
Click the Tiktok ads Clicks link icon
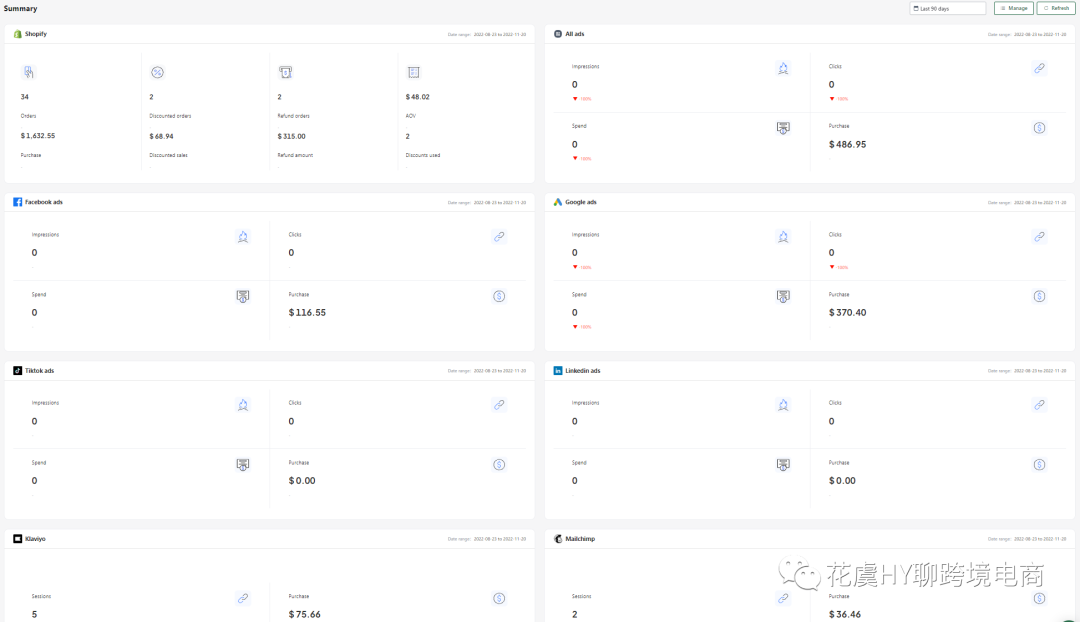[x=499, y=405]
